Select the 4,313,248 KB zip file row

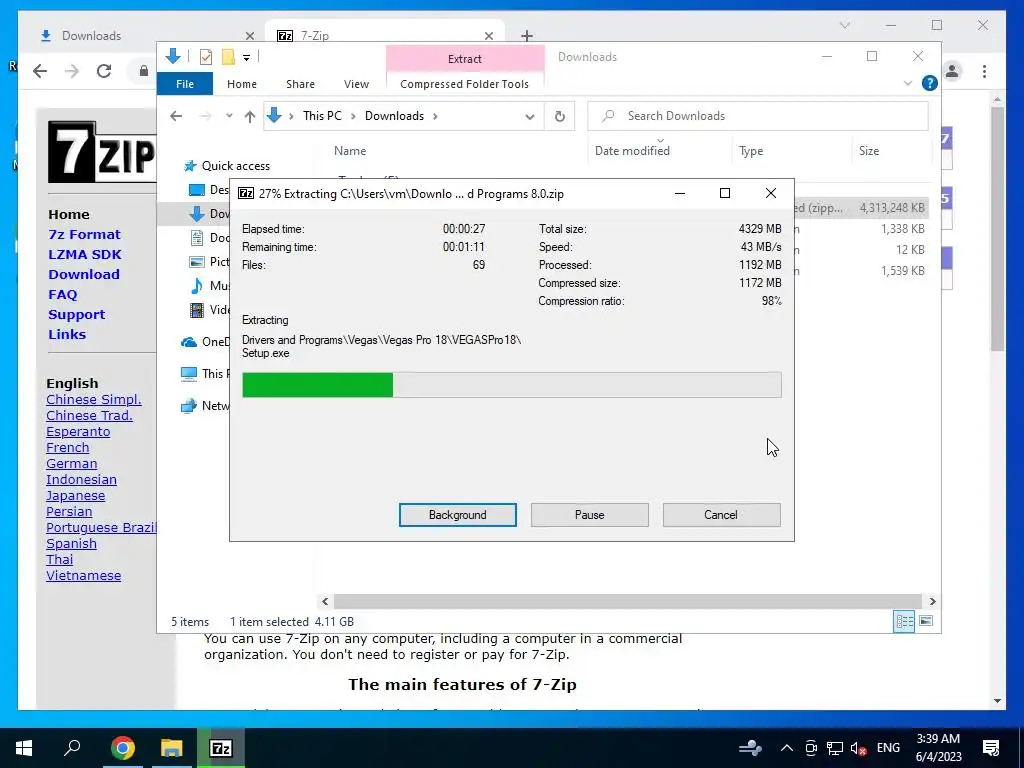(861, 208)
